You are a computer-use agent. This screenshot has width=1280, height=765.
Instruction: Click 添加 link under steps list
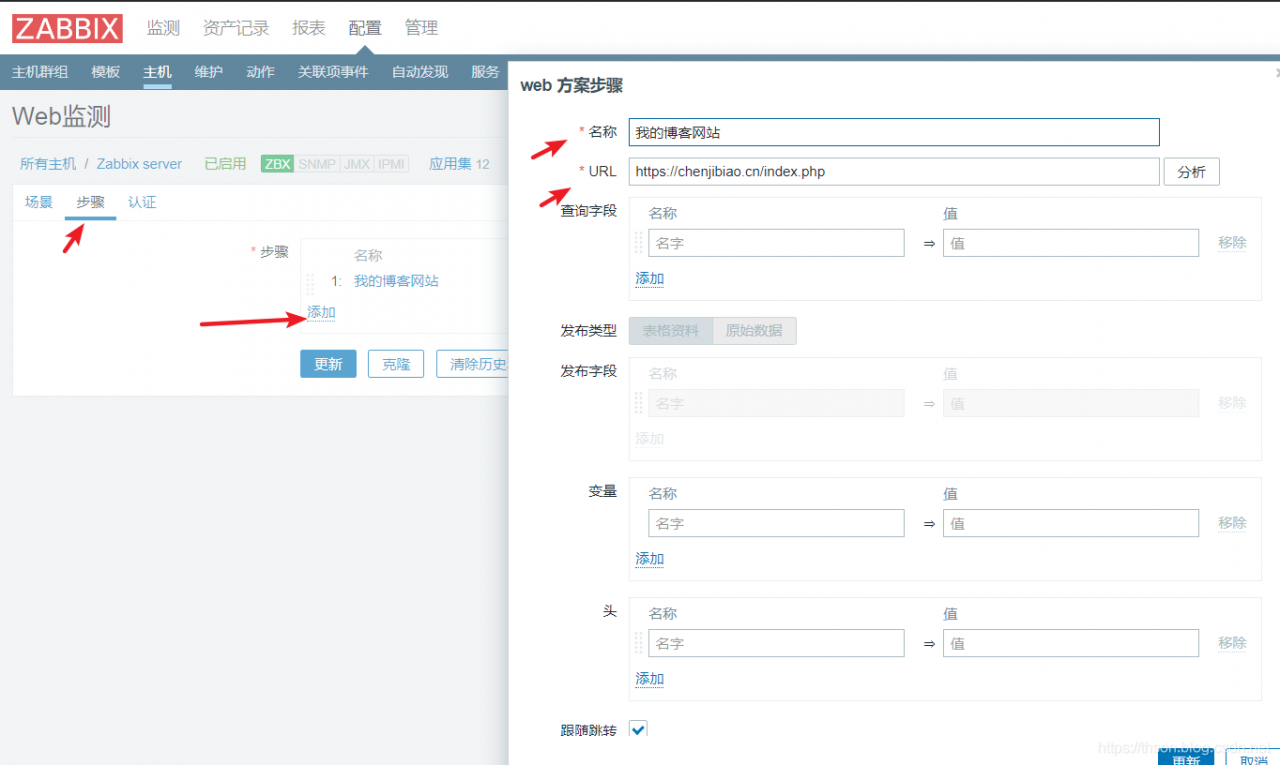point(321,312)
